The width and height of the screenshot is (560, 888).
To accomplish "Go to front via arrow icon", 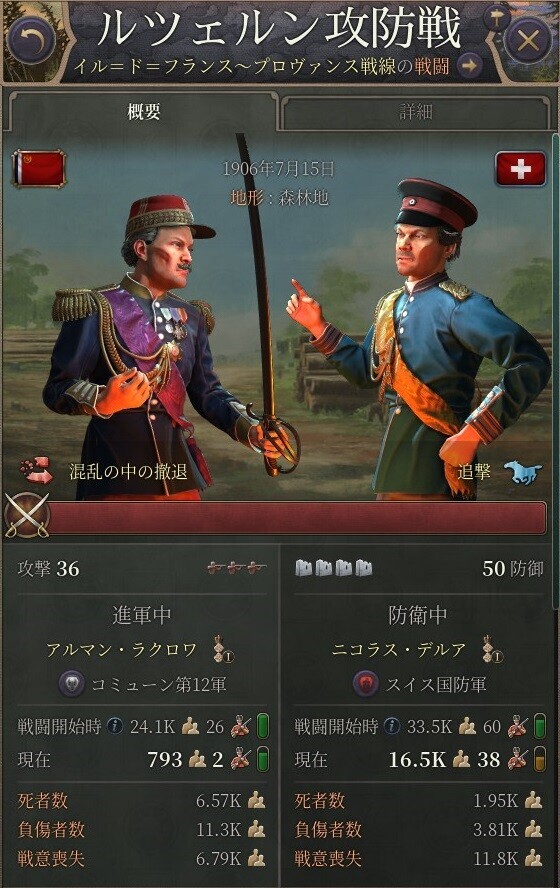I will (469, 66).
